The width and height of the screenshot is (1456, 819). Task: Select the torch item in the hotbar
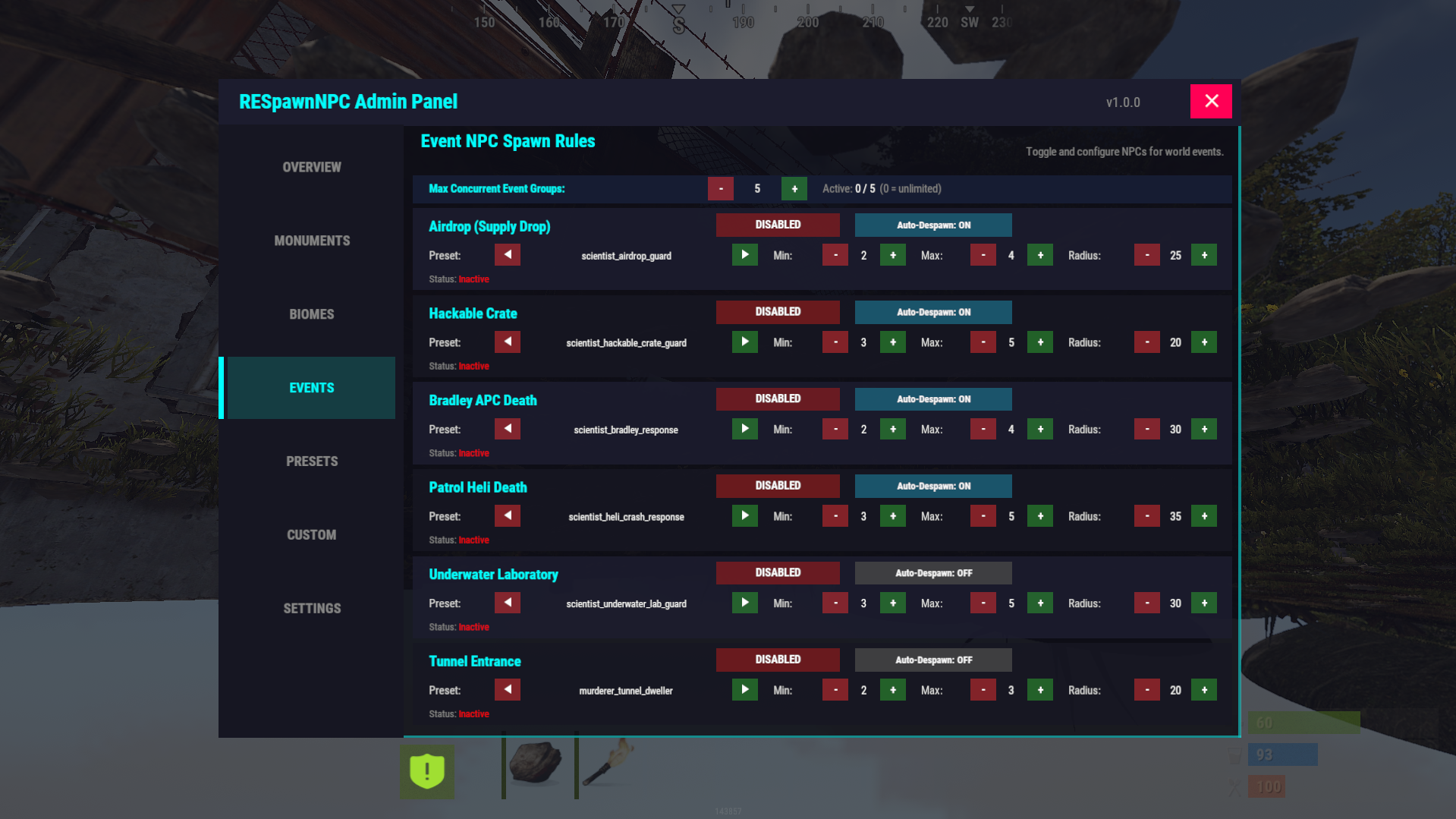609,763
